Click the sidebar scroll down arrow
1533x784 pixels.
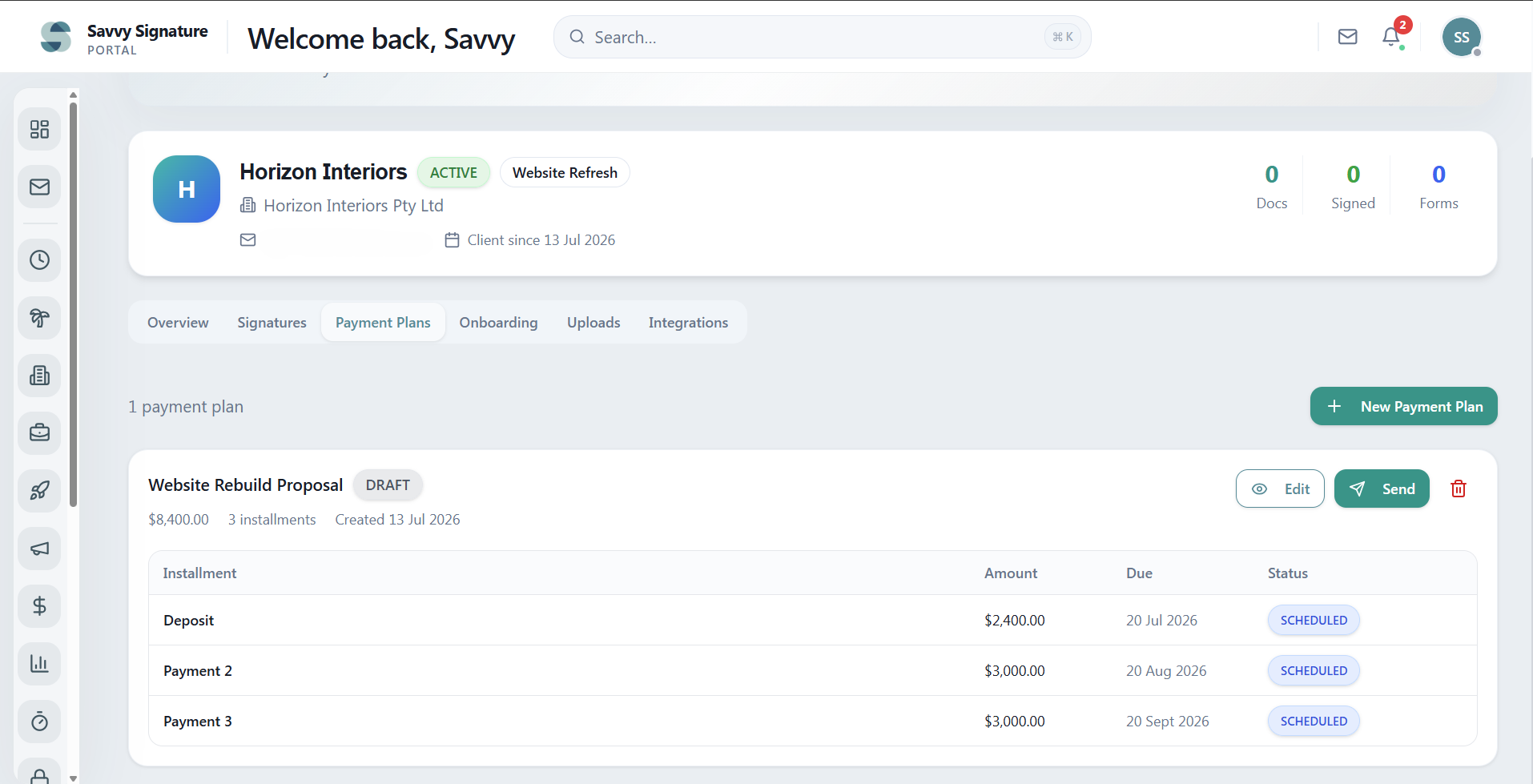point(74,778)
